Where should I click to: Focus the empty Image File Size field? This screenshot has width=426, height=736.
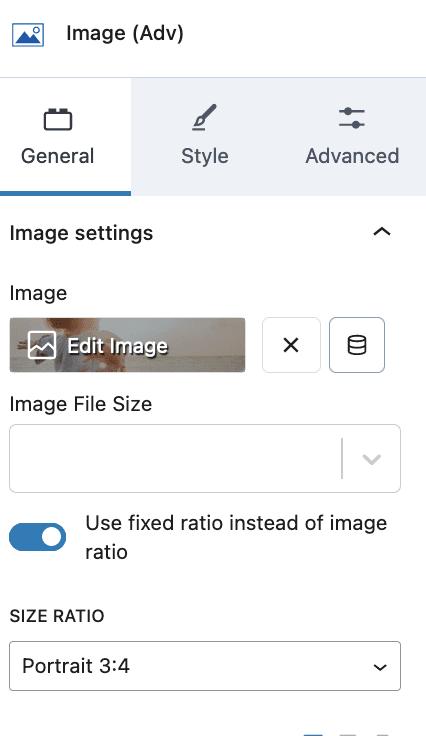(175, 459)
